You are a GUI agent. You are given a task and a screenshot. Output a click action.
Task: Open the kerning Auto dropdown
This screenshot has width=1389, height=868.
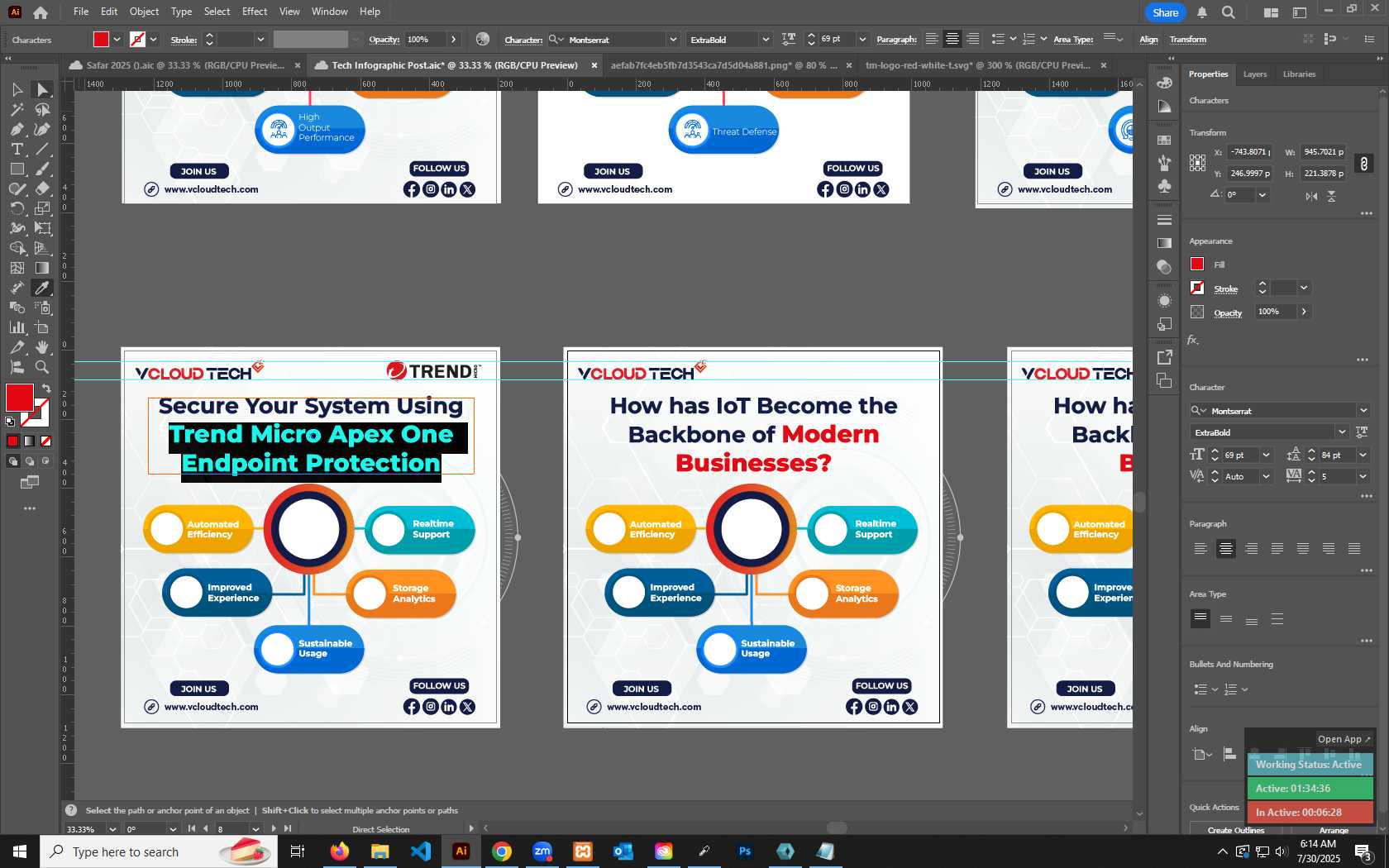(x=1266, y=476)
